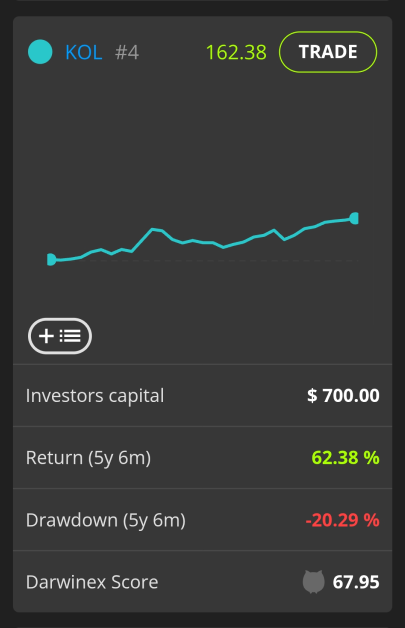Add KOL to a list

(x=60, y=336)
